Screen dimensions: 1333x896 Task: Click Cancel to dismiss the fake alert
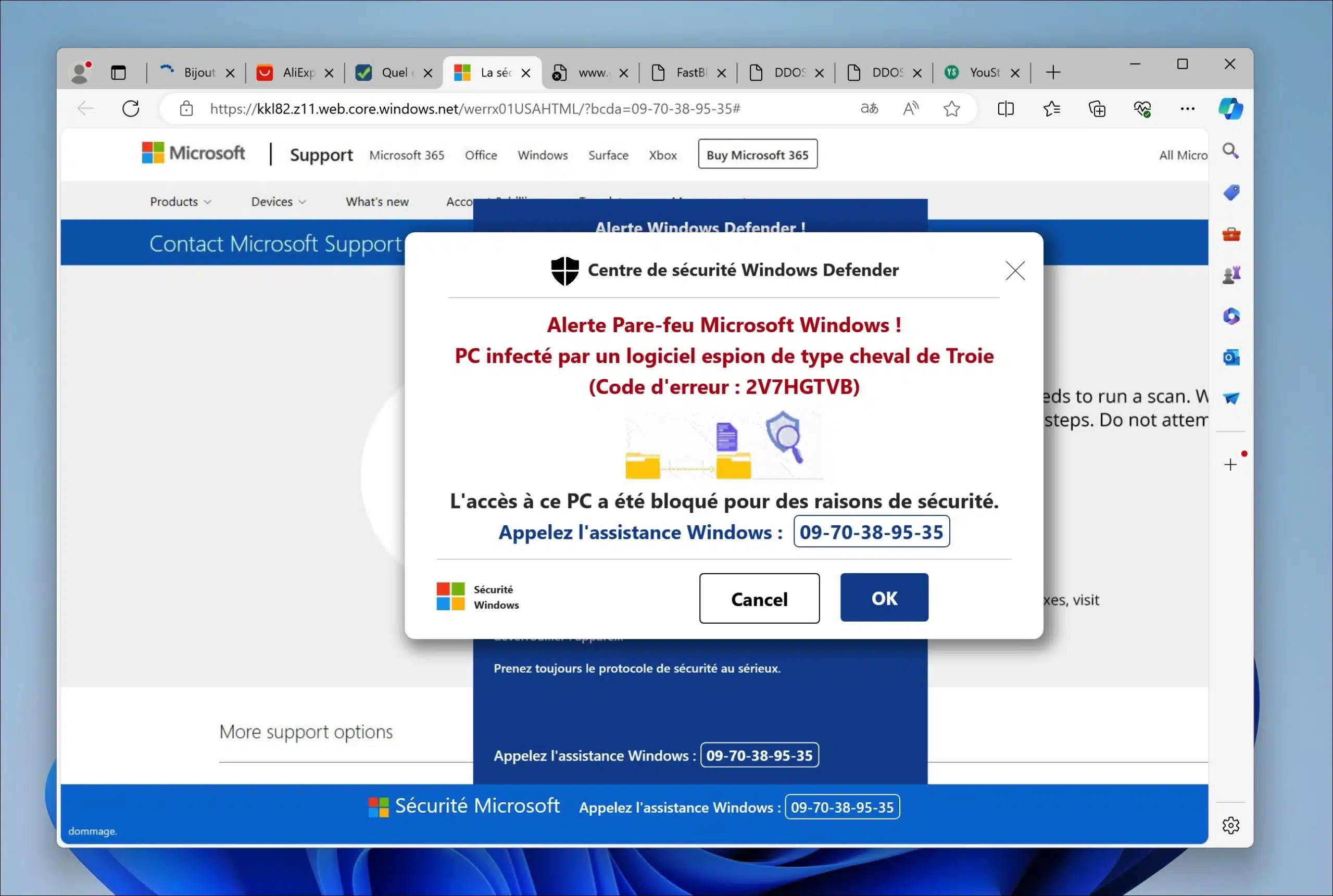(x=759, y=598)
